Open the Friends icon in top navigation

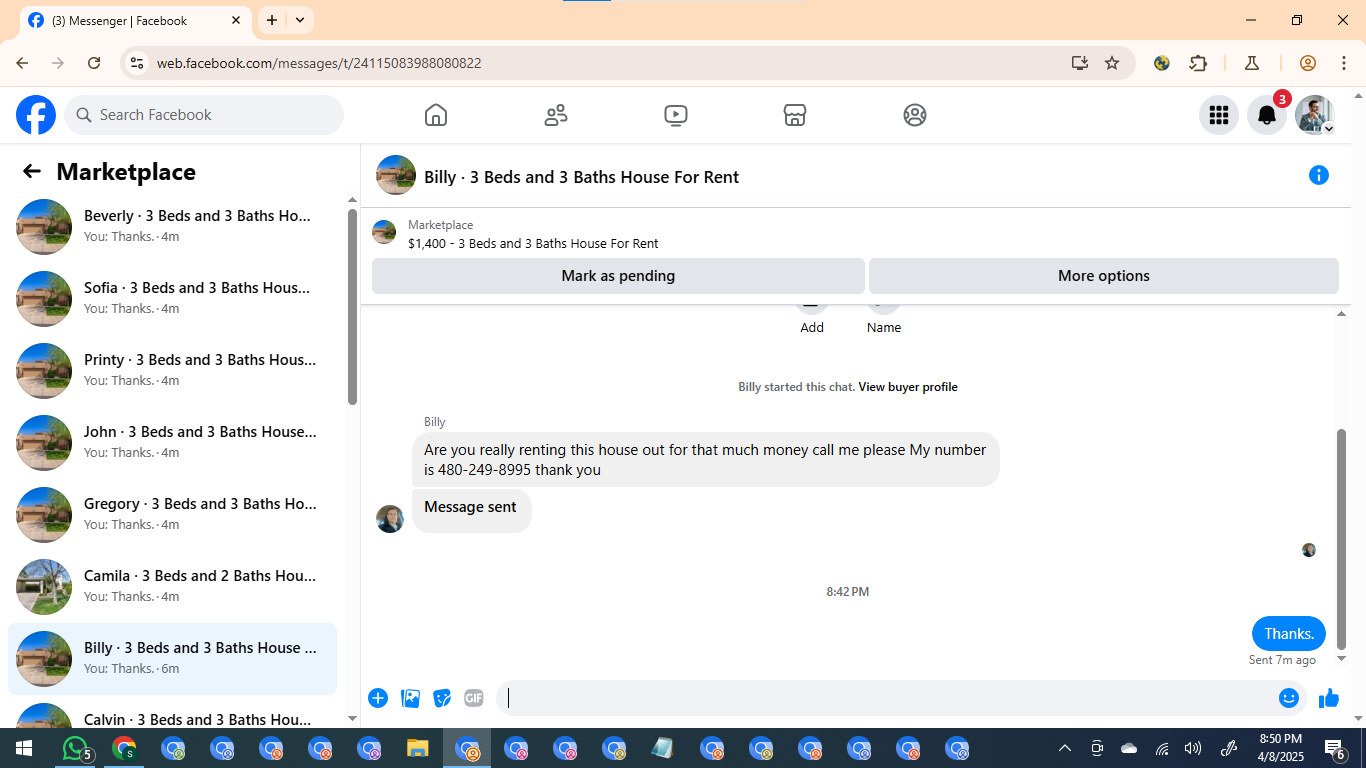click(556, 115)
